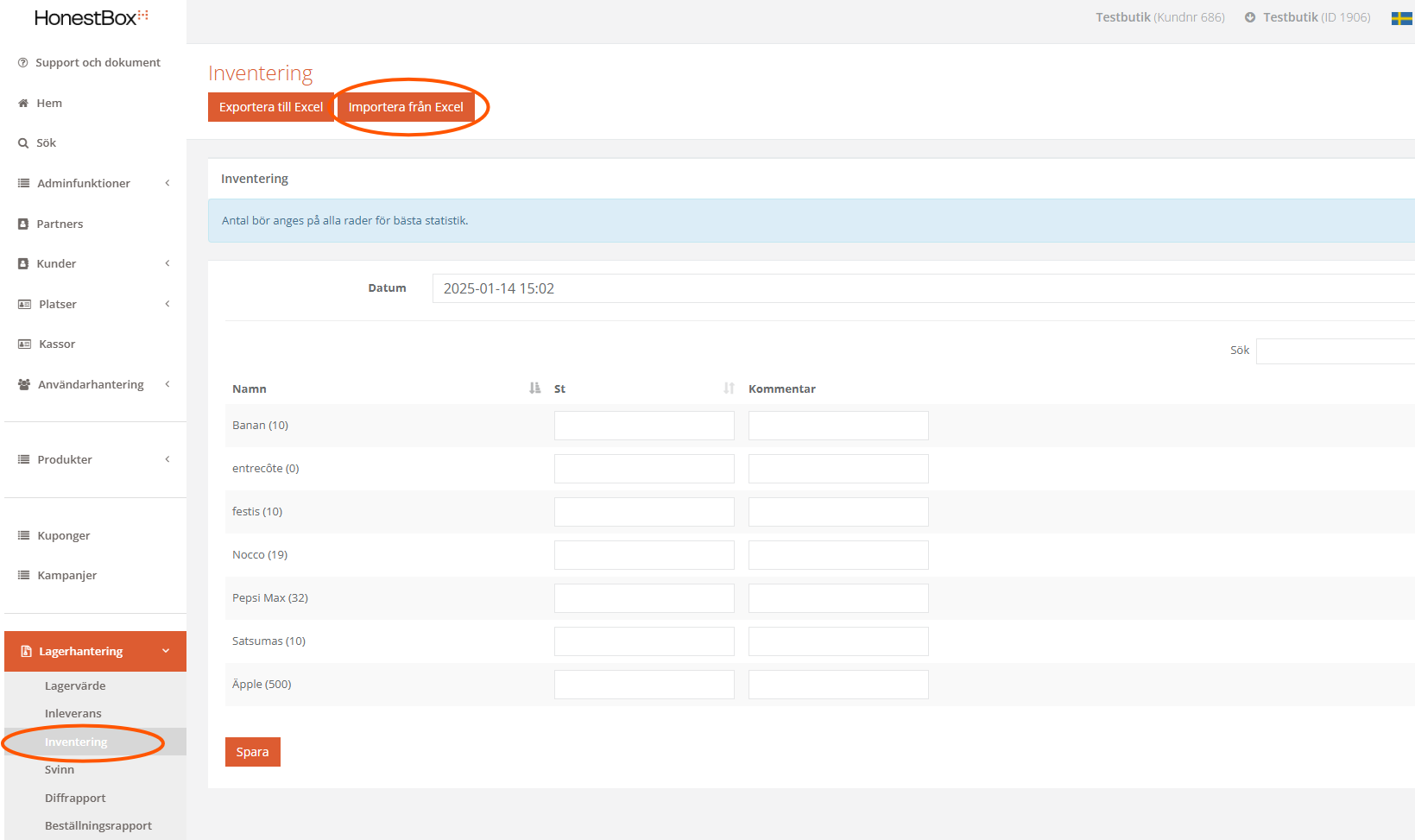Click the Sök magnifier icon in sidebar

pos(23,143)
